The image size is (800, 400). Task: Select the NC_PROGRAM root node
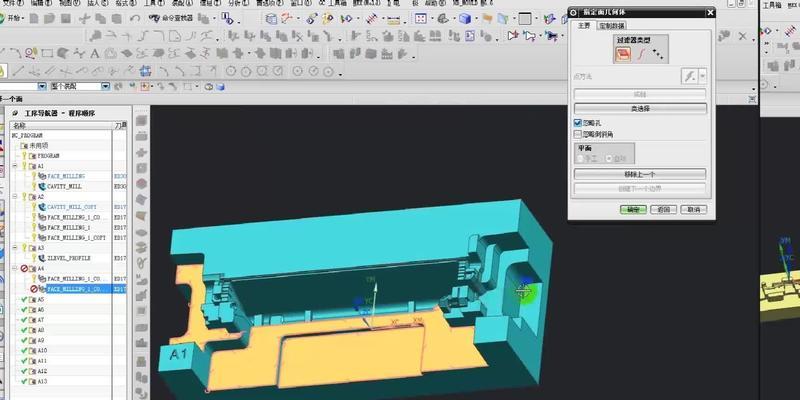(27, 135)
